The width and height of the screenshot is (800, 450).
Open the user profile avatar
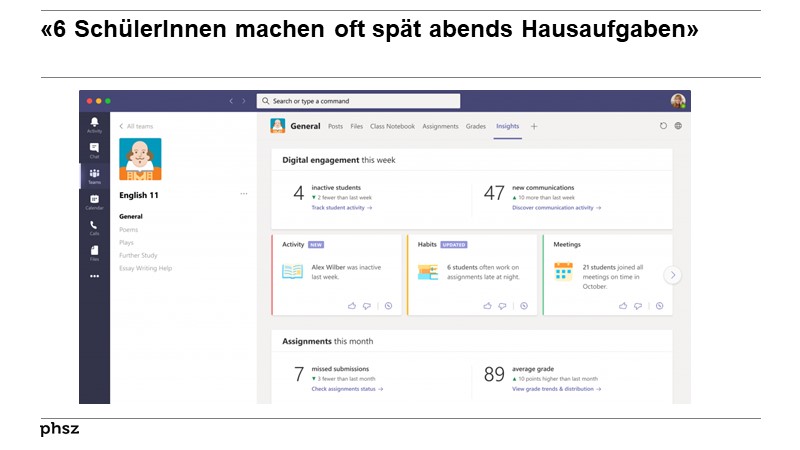(678, 101)
